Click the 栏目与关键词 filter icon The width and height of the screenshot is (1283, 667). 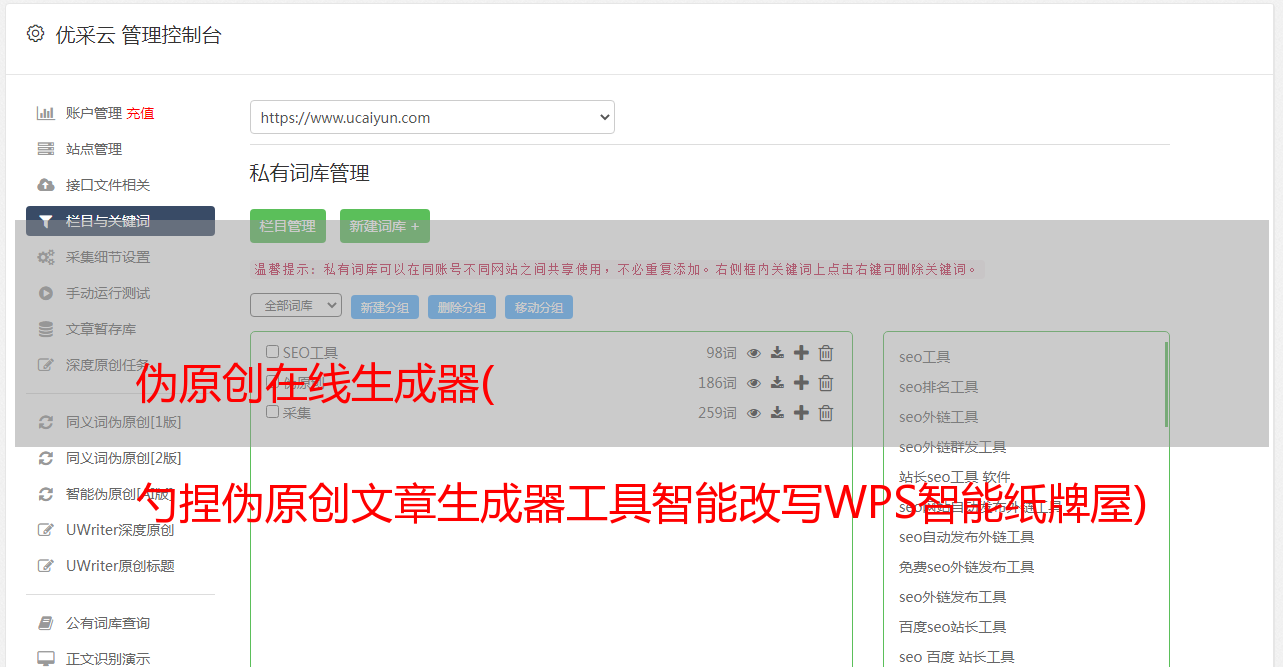pos(46,221)
